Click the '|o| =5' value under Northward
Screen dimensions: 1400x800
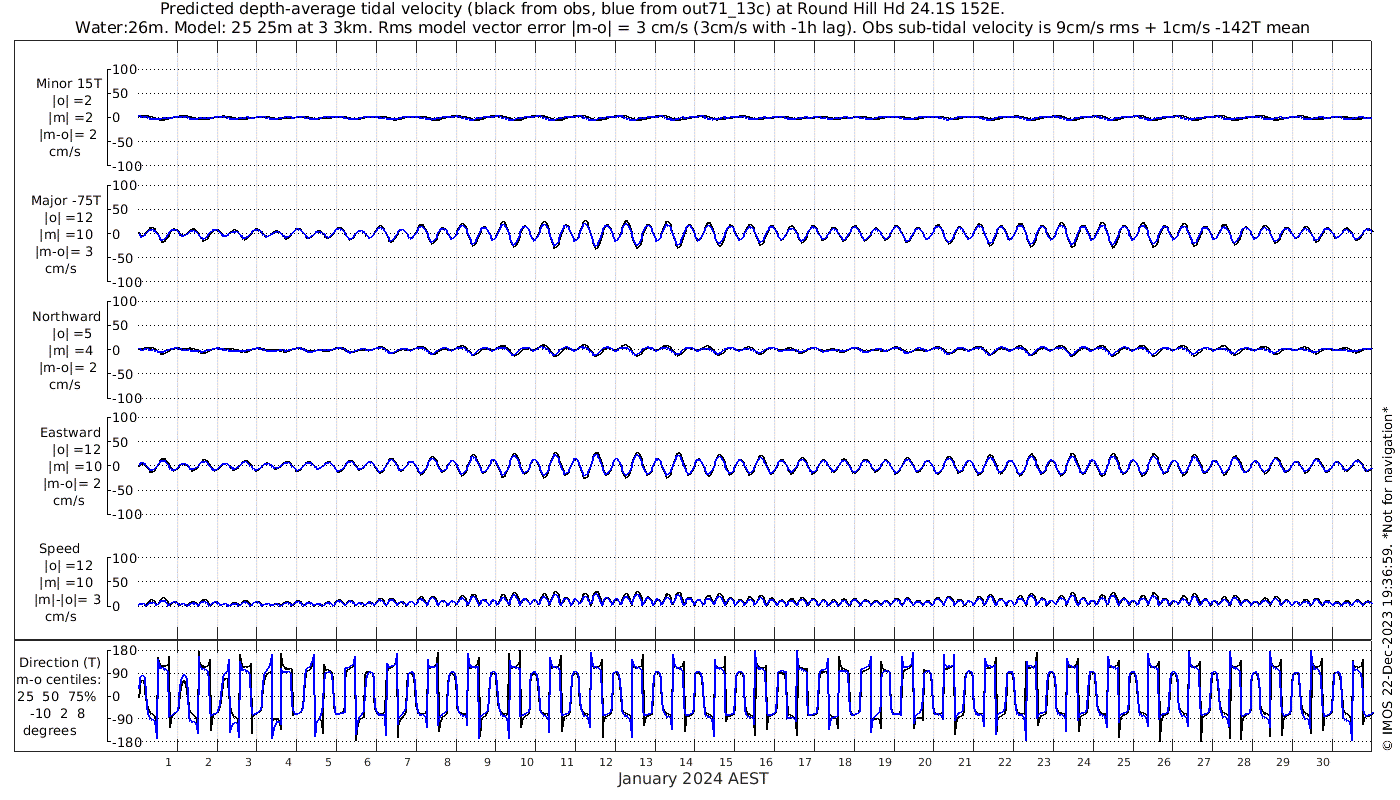(72, 334)
